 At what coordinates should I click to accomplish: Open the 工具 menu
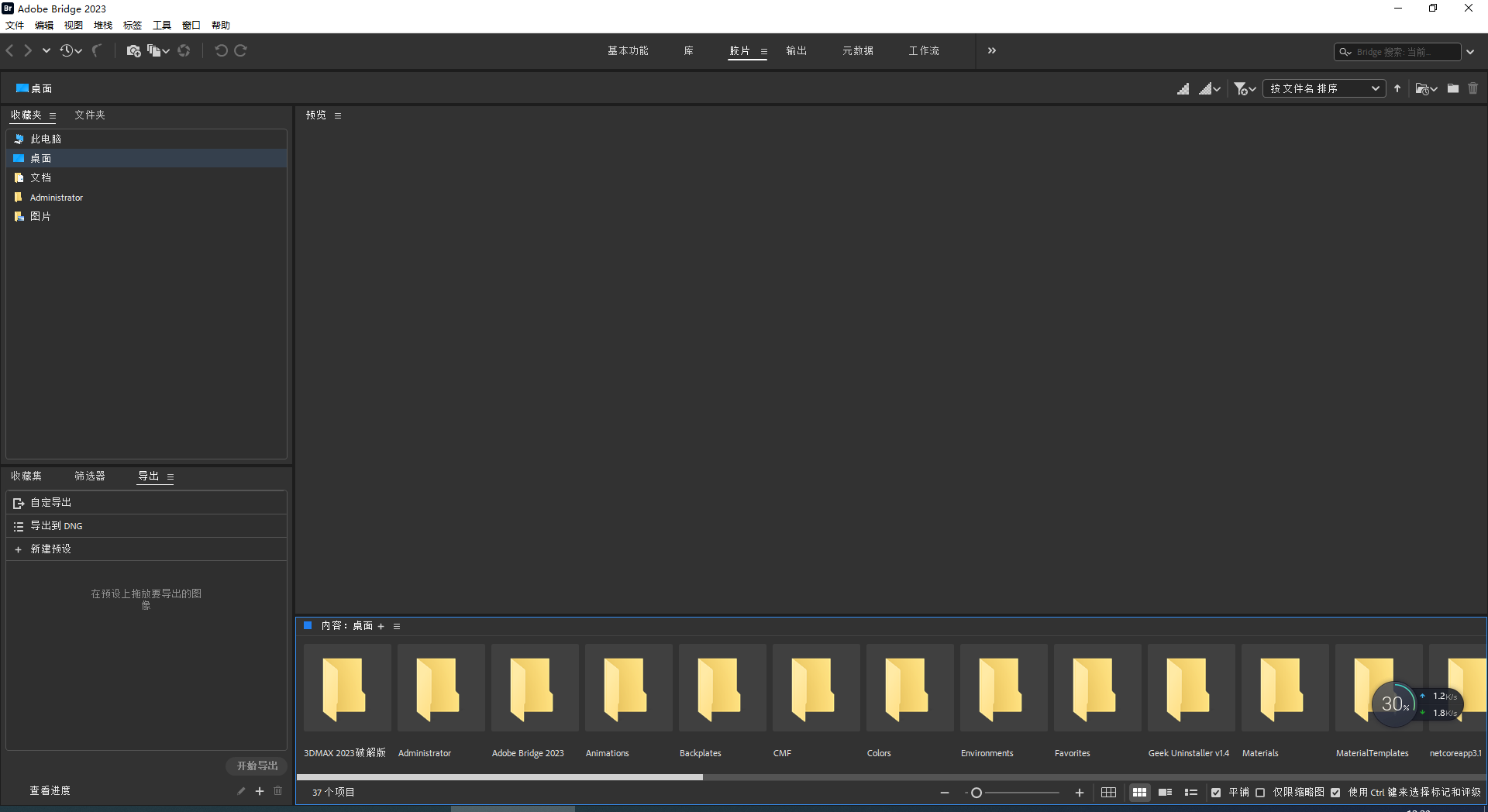coord(161,26)
